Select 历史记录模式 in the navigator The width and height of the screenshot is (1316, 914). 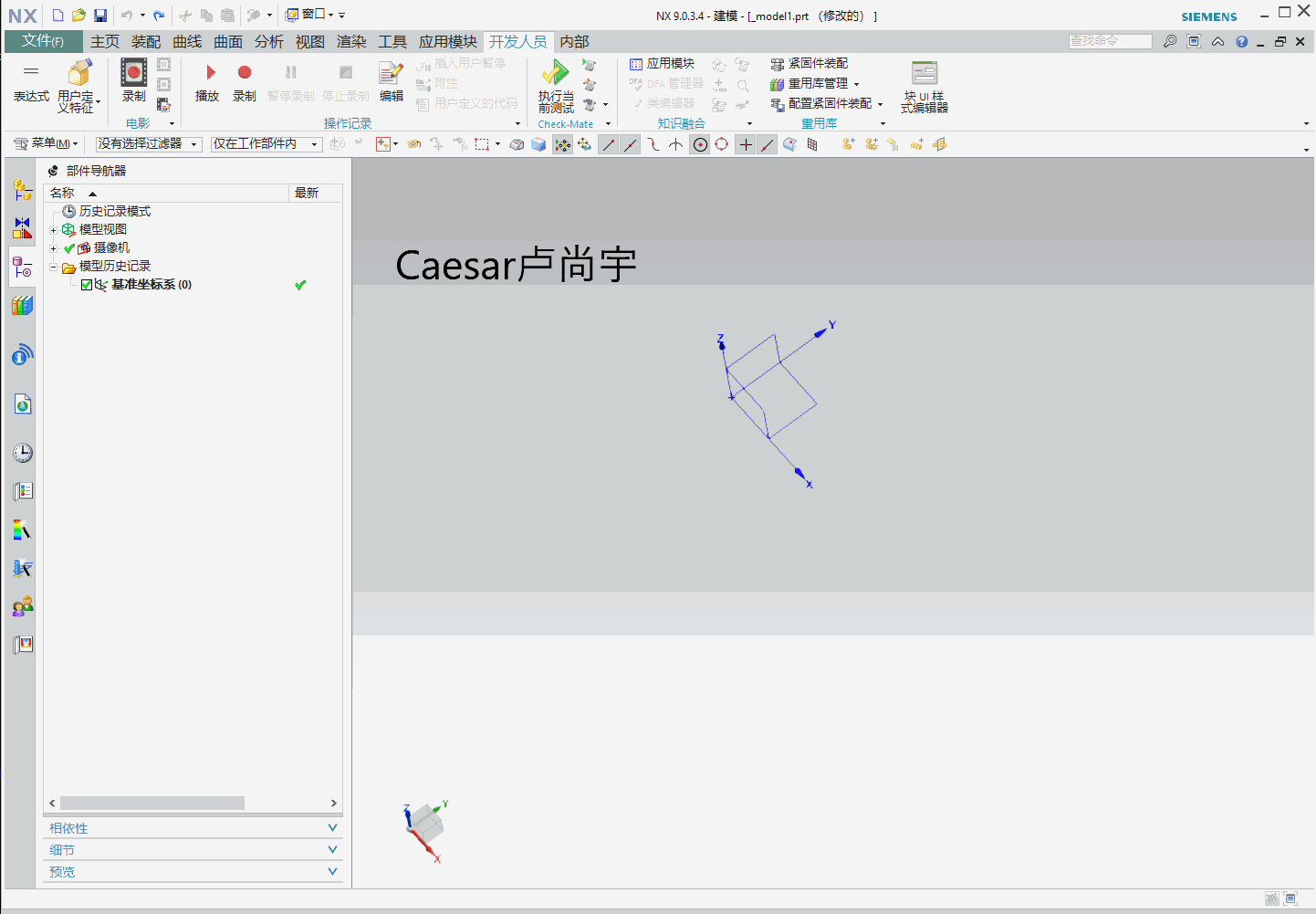pyautogui.click(x=107, y=212)
